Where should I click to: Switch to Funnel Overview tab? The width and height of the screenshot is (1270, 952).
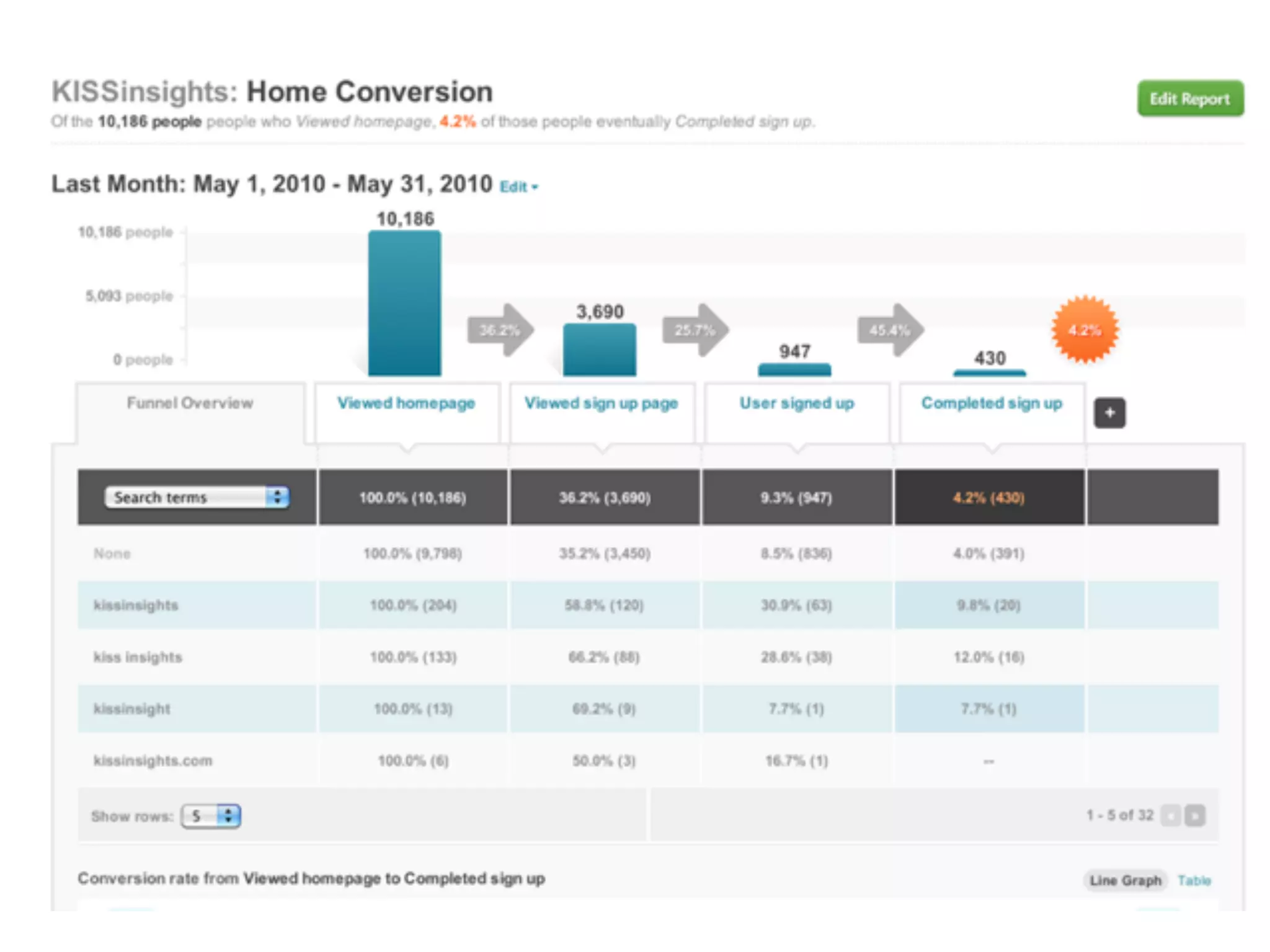pyautogui.click(x=190, y=403)
